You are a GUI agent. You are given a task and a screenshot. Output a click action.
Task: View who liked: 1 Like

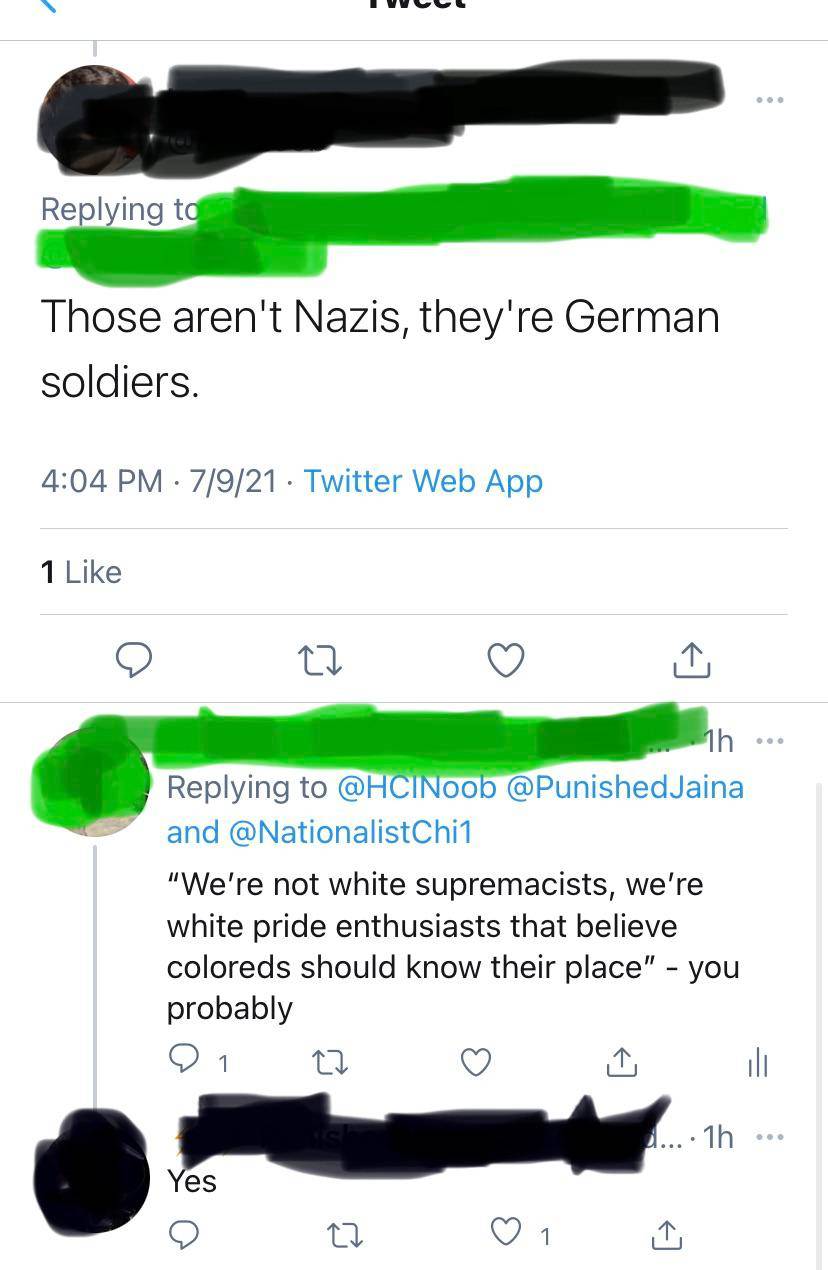pos(81,572)
